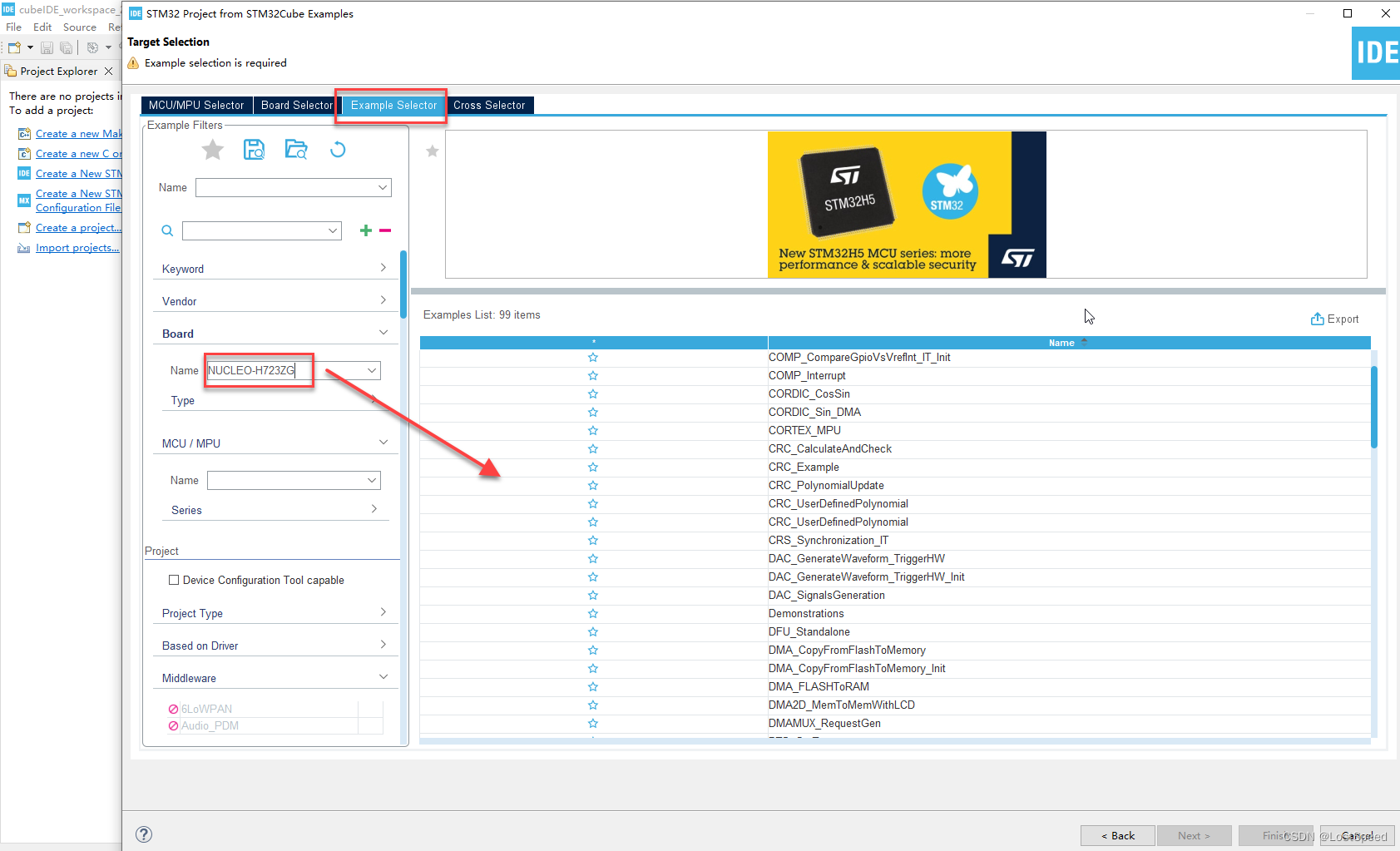Click Create a new Makefile project link

(x=78, y=133)
